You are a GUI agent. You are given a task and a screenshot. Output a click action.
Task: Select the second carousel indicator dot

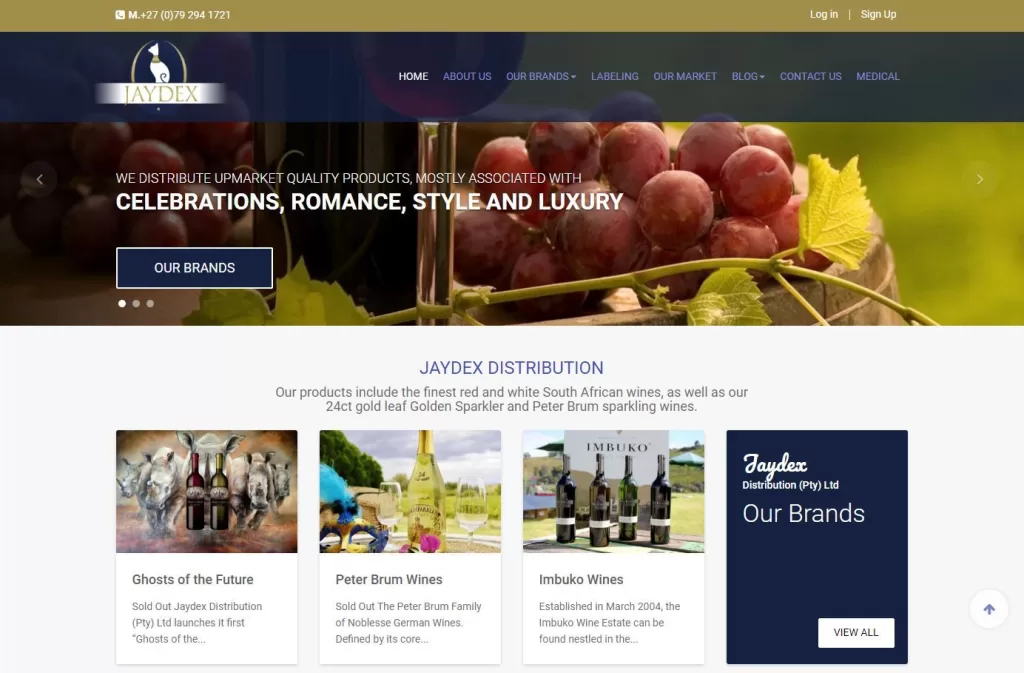coord(136,304)
